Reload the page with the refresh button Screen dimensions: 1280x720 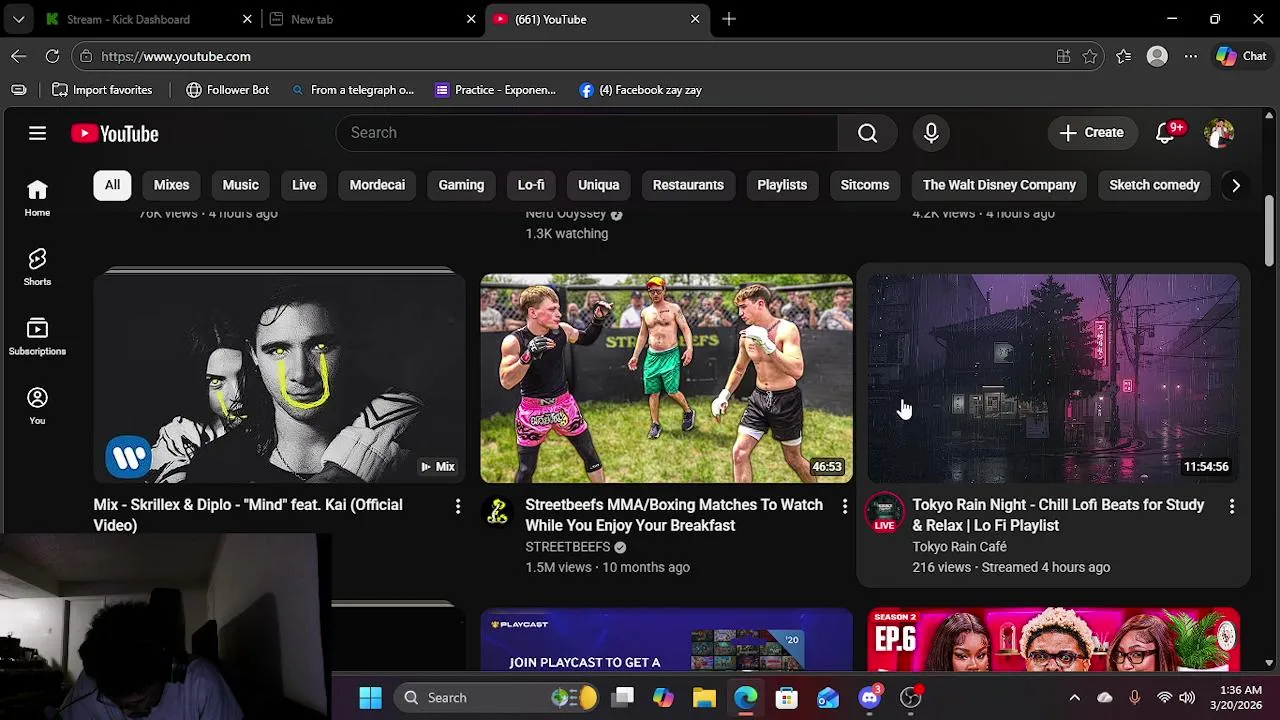coord(52,57)
